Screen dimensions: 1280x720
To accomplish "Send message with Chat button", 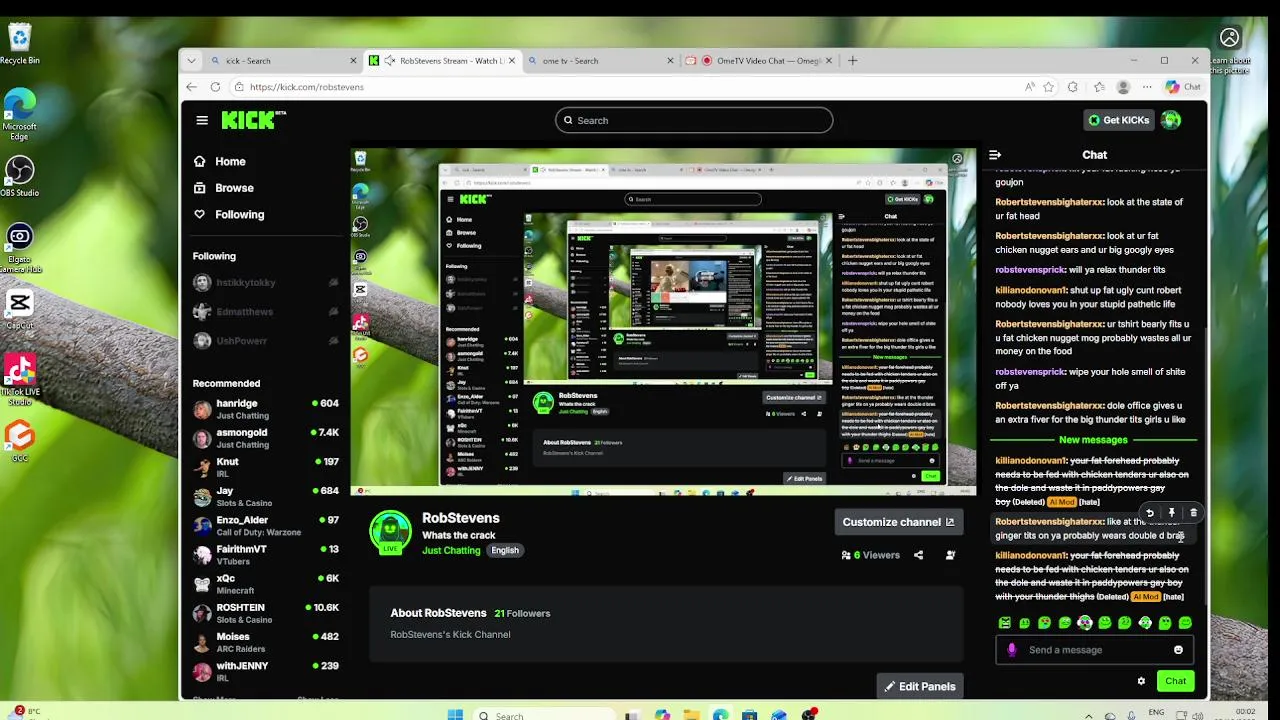I will click(x=1175, y=681).
